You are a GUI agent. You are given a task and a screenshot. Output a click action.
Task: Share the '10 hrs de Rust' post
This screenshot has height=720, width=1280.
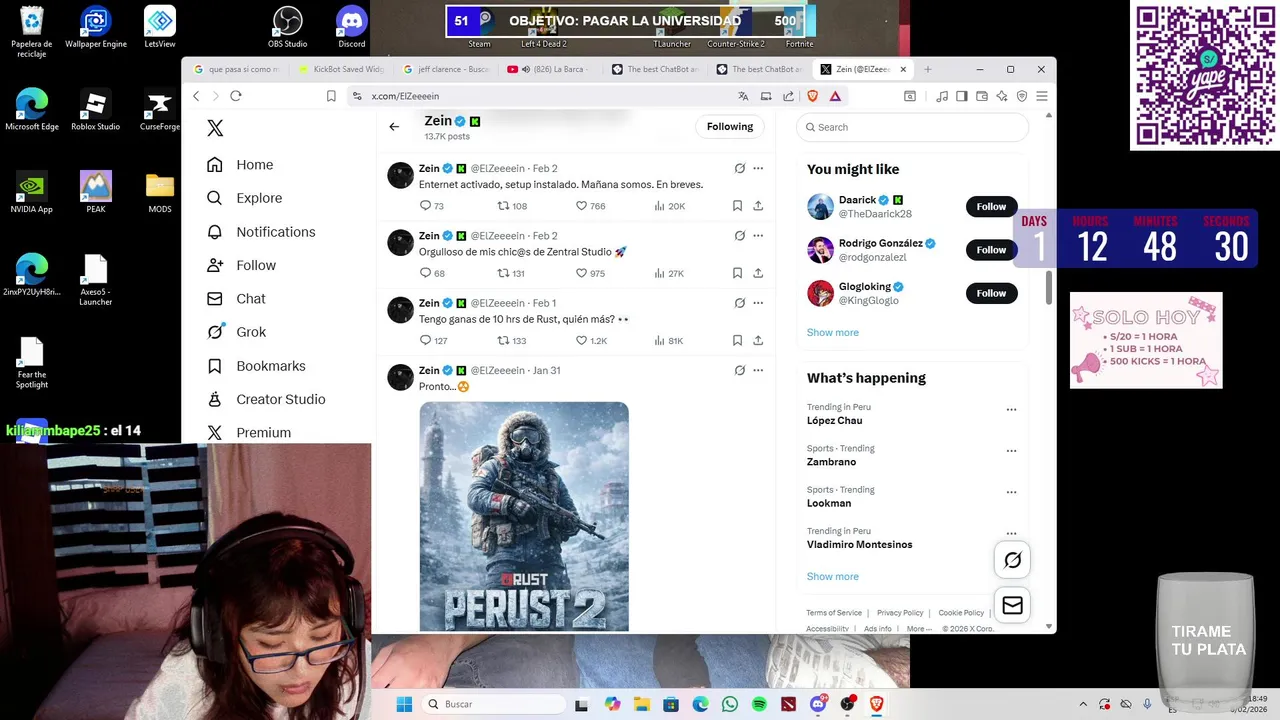[x=758, y=341]
